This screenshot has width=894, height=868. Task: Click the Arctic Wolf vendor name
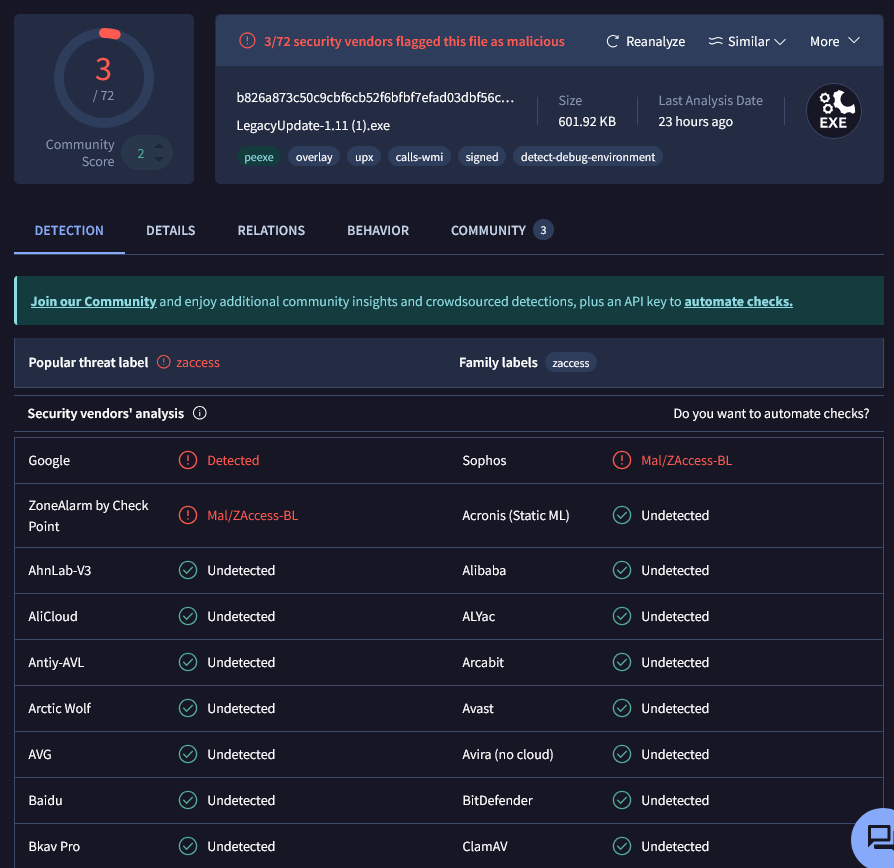click(59, 708)
